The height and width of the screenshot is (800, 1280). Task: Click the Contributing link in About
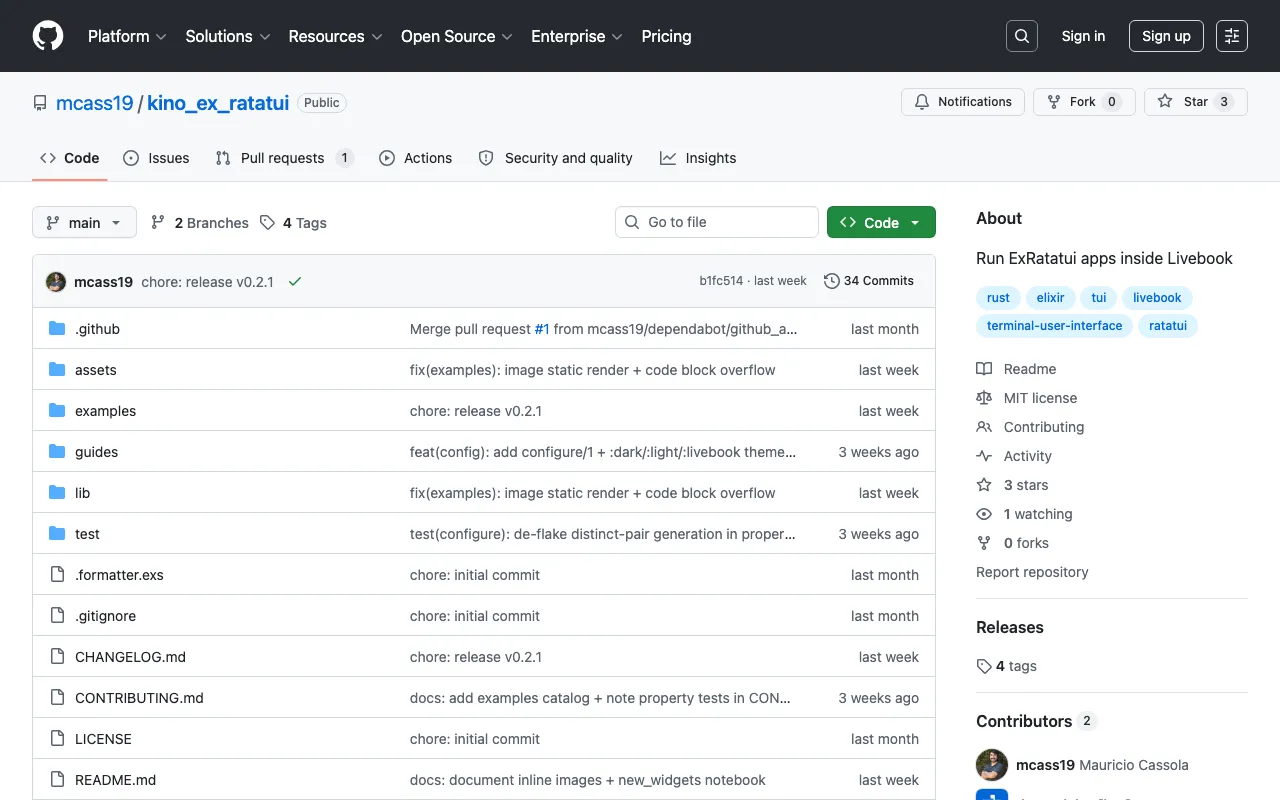pos(1044,427)
